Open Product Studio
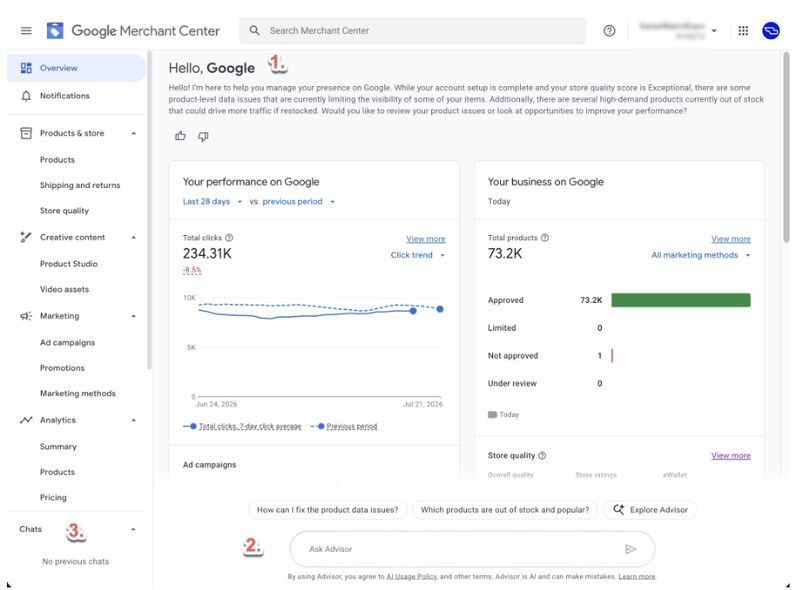The height and width of the screenshot is (590, 800). (69, 264)
